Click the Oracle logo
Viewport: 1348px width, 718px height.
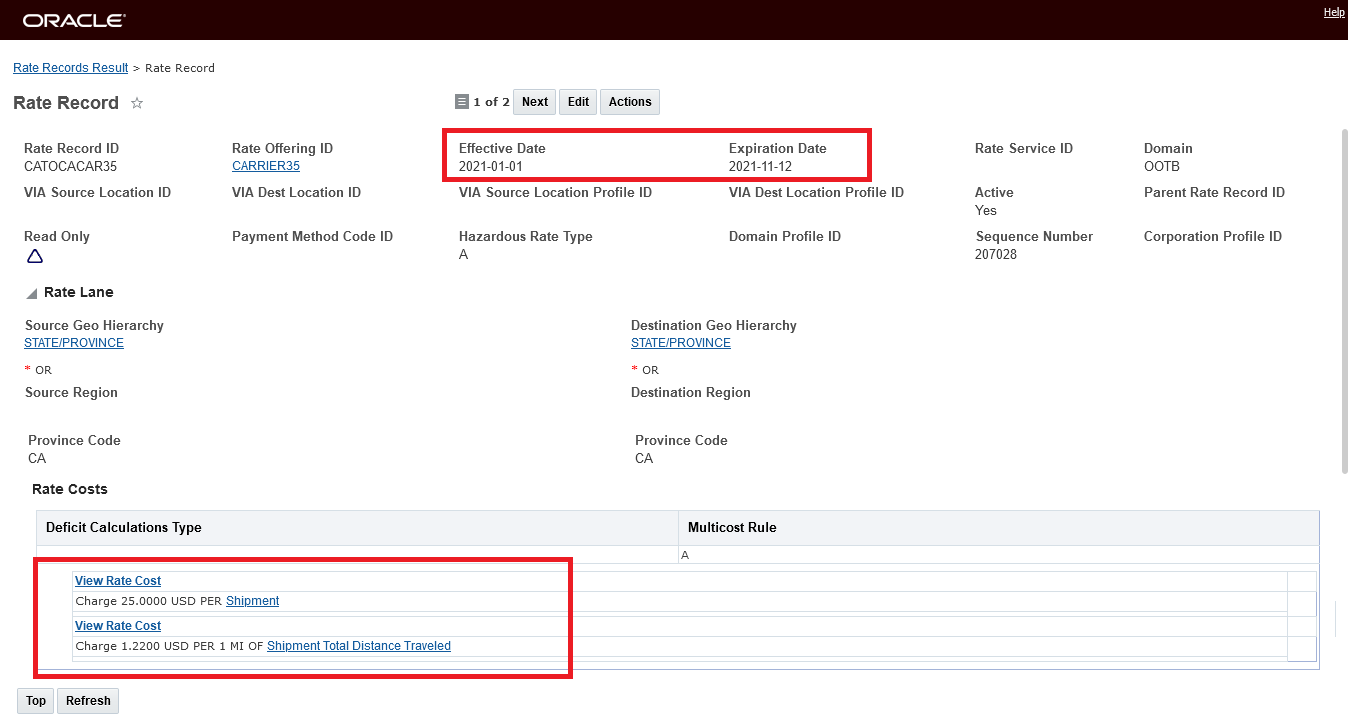coord(74,20)
